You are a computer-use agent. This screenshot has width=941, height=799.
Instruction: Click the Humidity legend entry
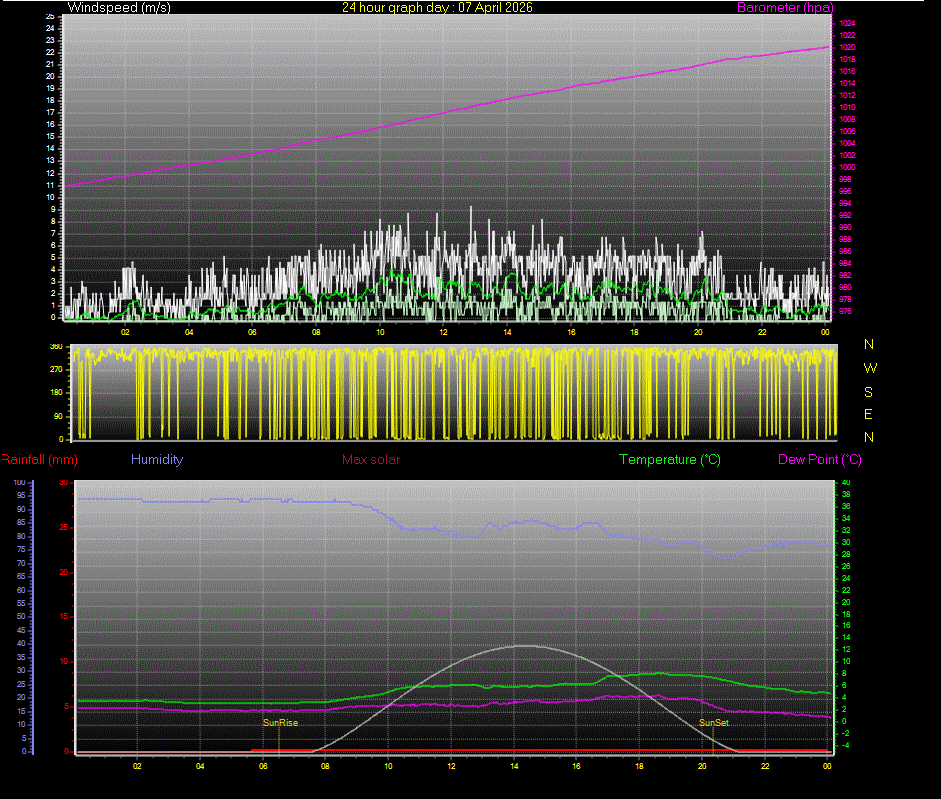(x=156, y=459)
